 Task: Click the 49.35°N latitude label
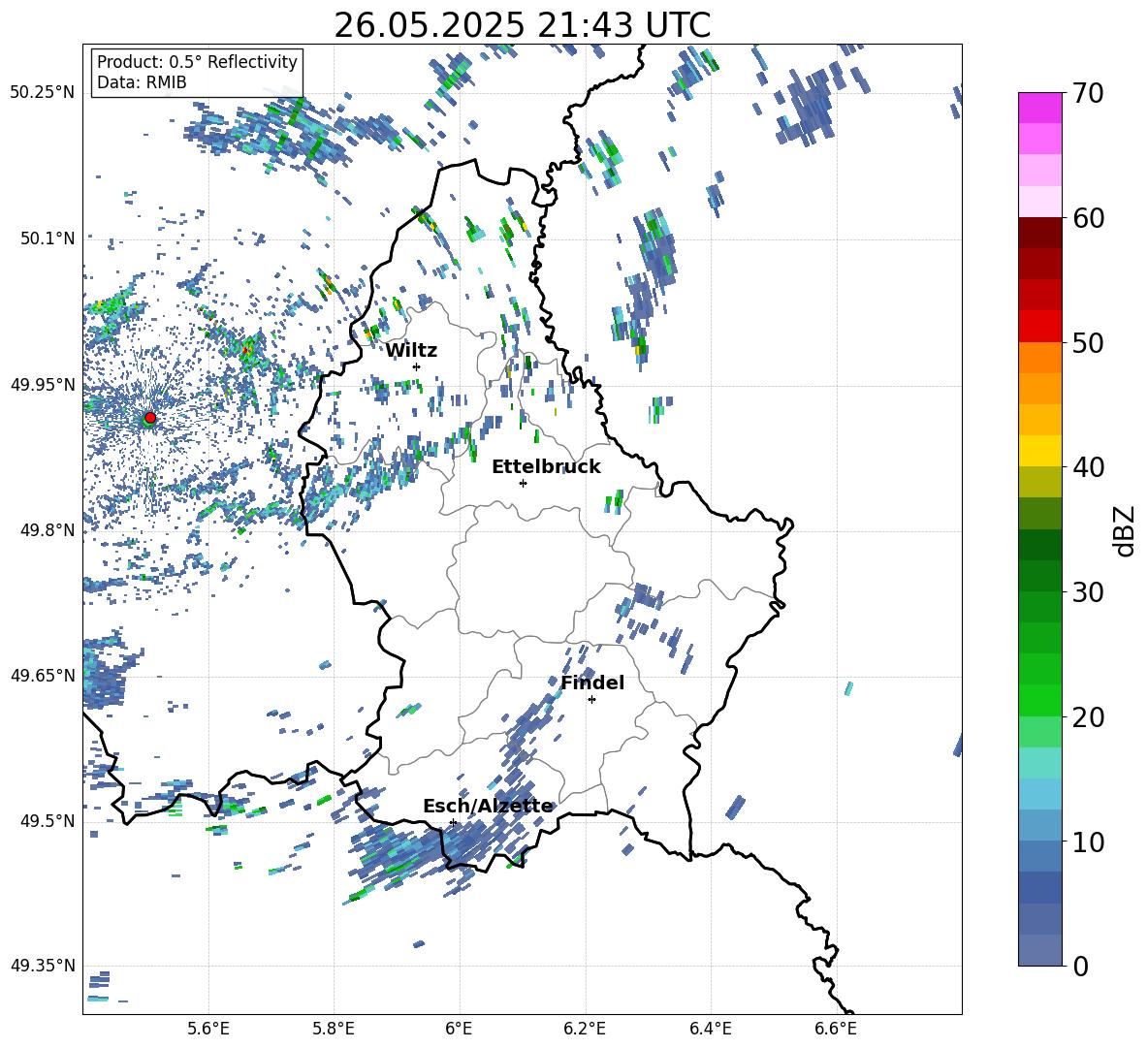pos(43,966)
